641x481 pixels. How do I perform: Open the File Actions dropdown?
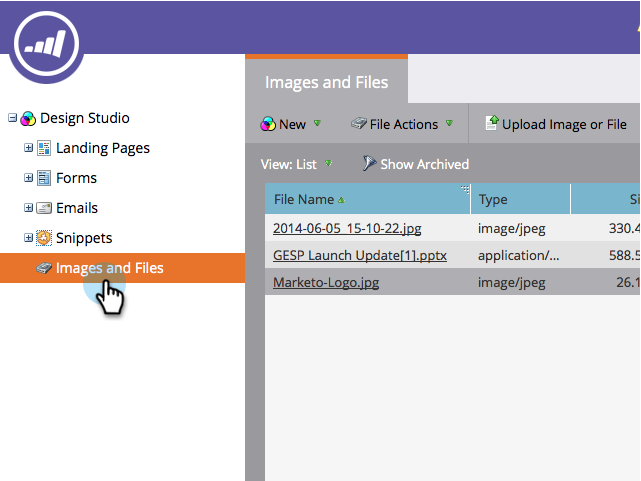[402, 124]
